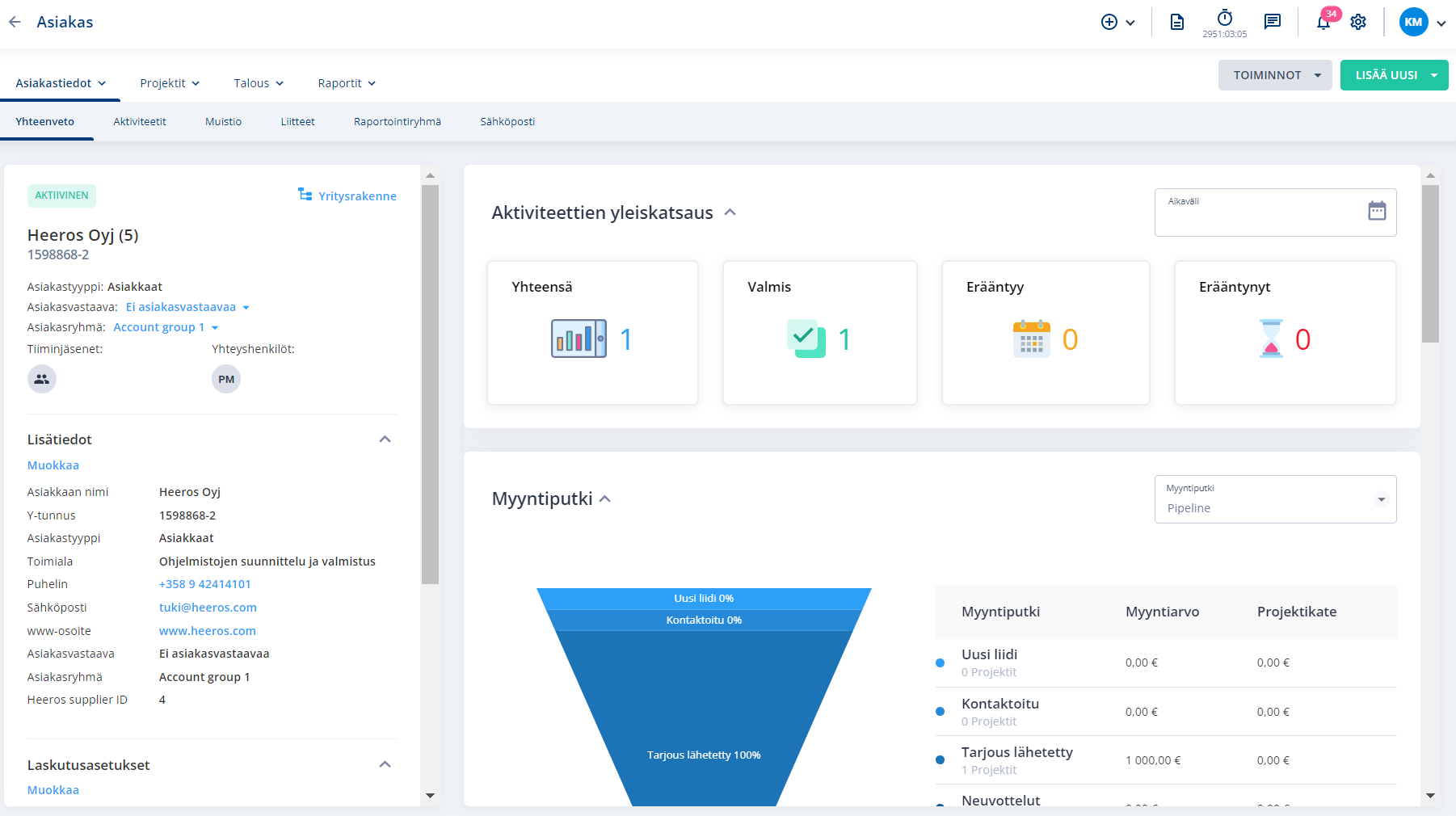Click the team members group icon
Screen dimensions: 1456x816
[x=42, y=379]
